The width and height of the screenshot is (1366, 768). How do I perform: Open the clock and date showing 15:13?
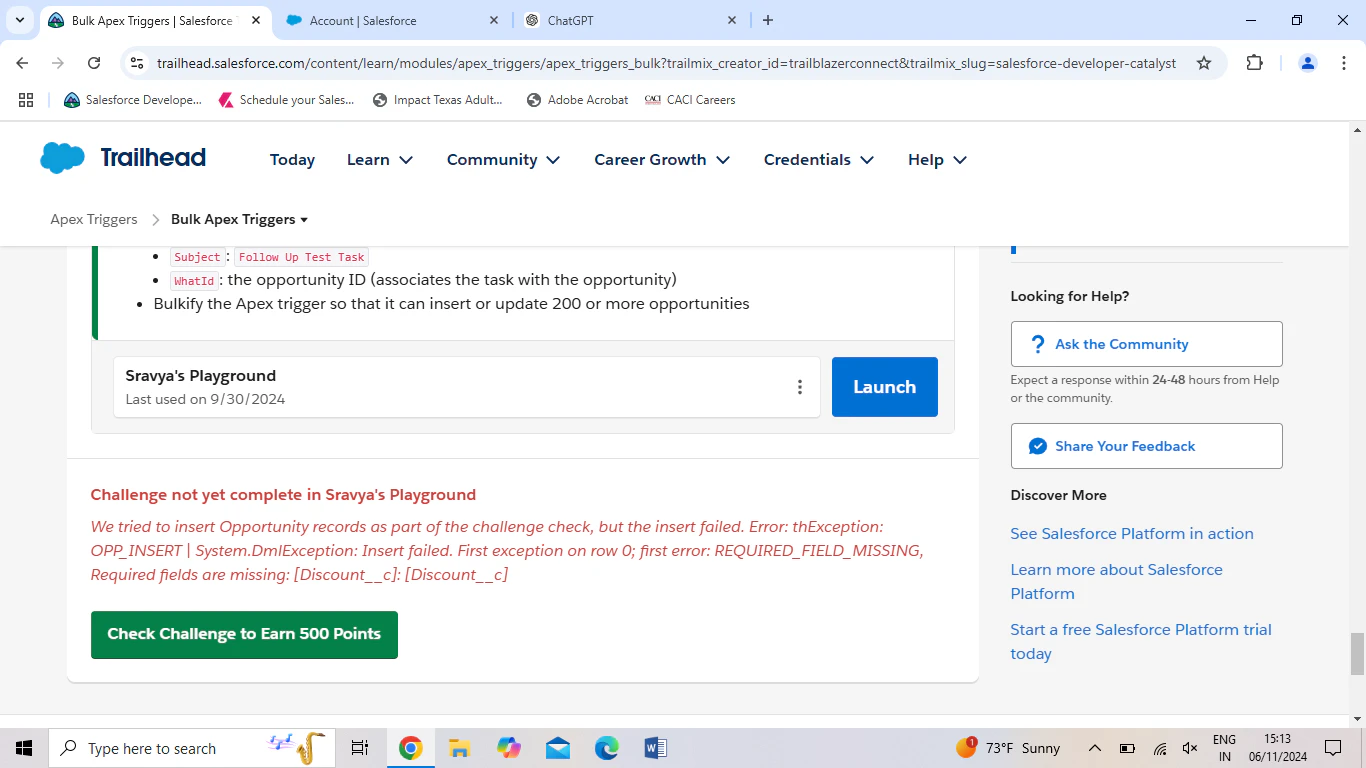tap(1278, 748)
